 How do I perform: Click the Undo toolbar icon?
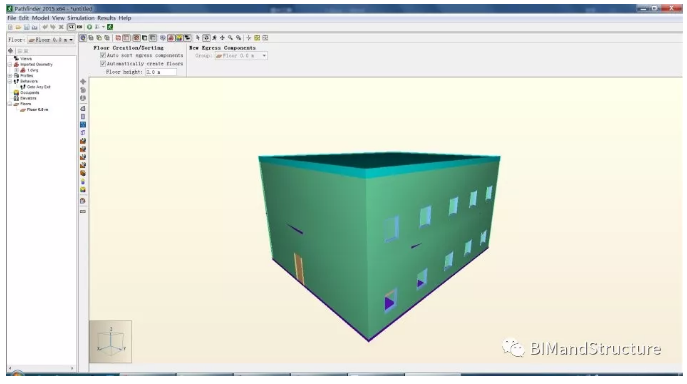pos(45,27)
